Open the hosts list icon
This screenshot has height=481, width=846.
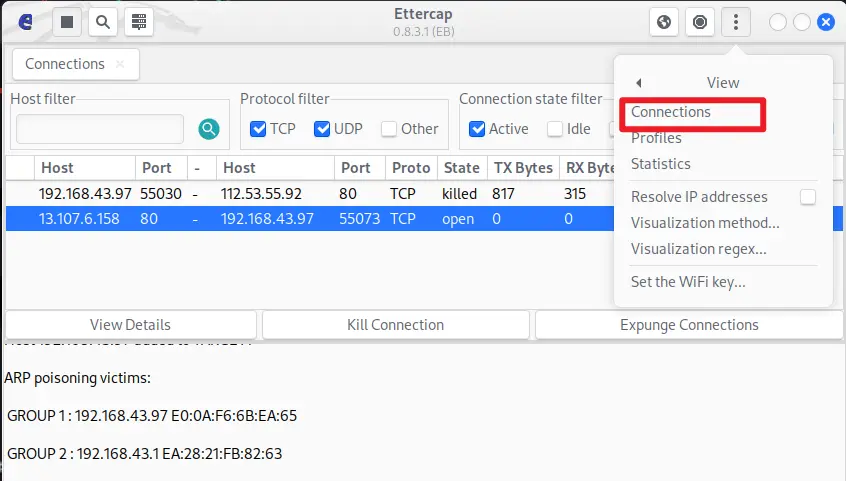138,21
